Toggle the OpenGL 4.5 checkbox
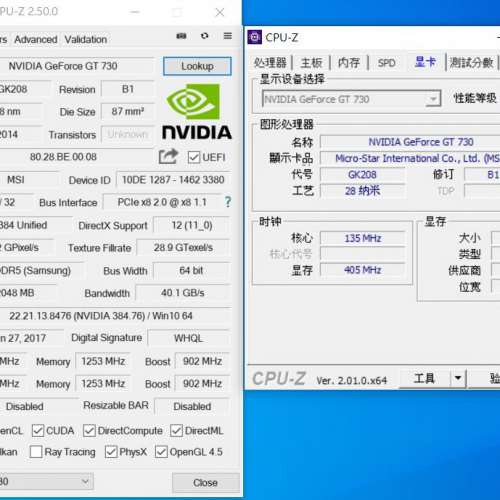Screen dimensions: 500x500 161,452
